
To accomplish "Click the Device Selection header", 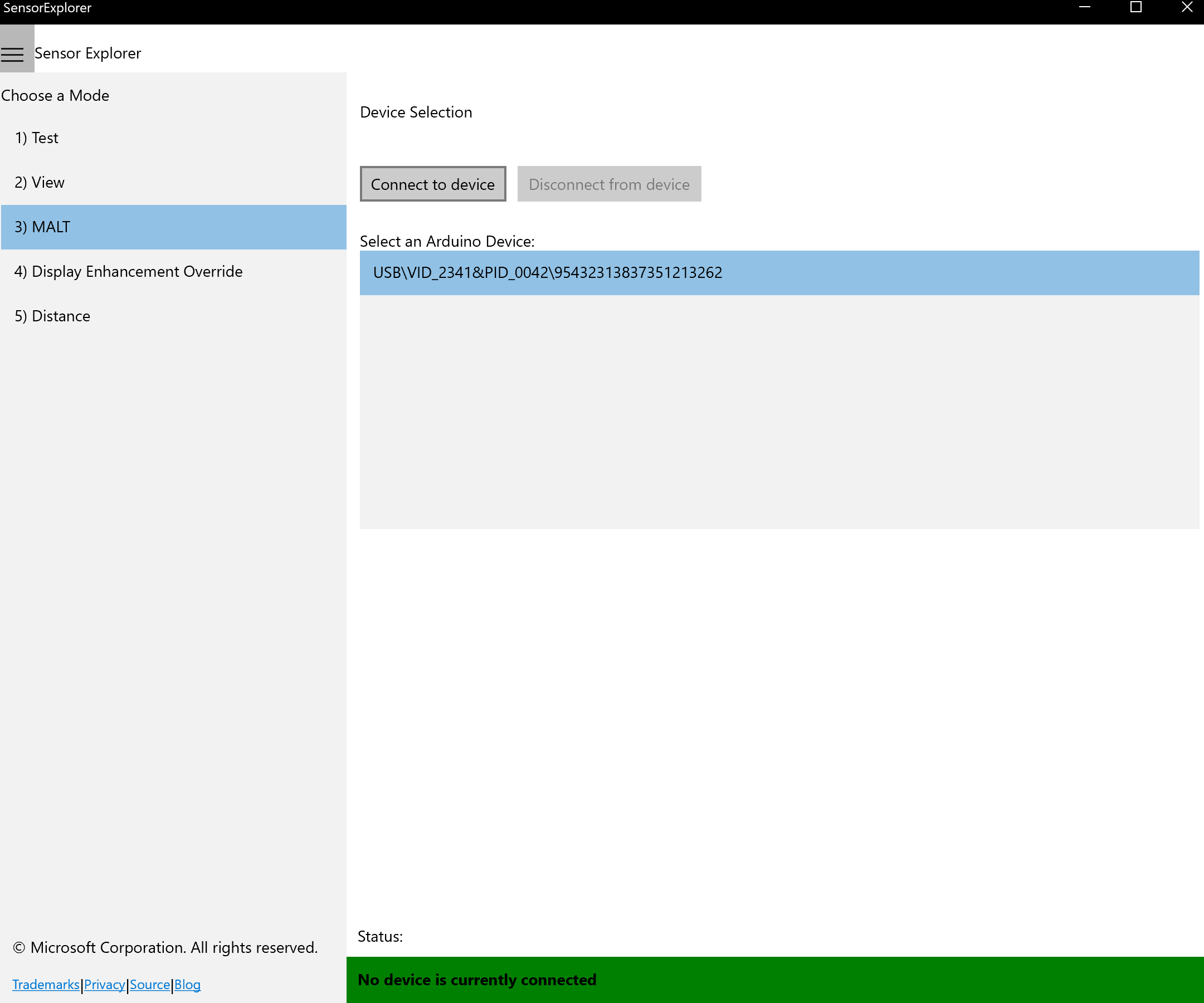I will click(x=415, y=111).
